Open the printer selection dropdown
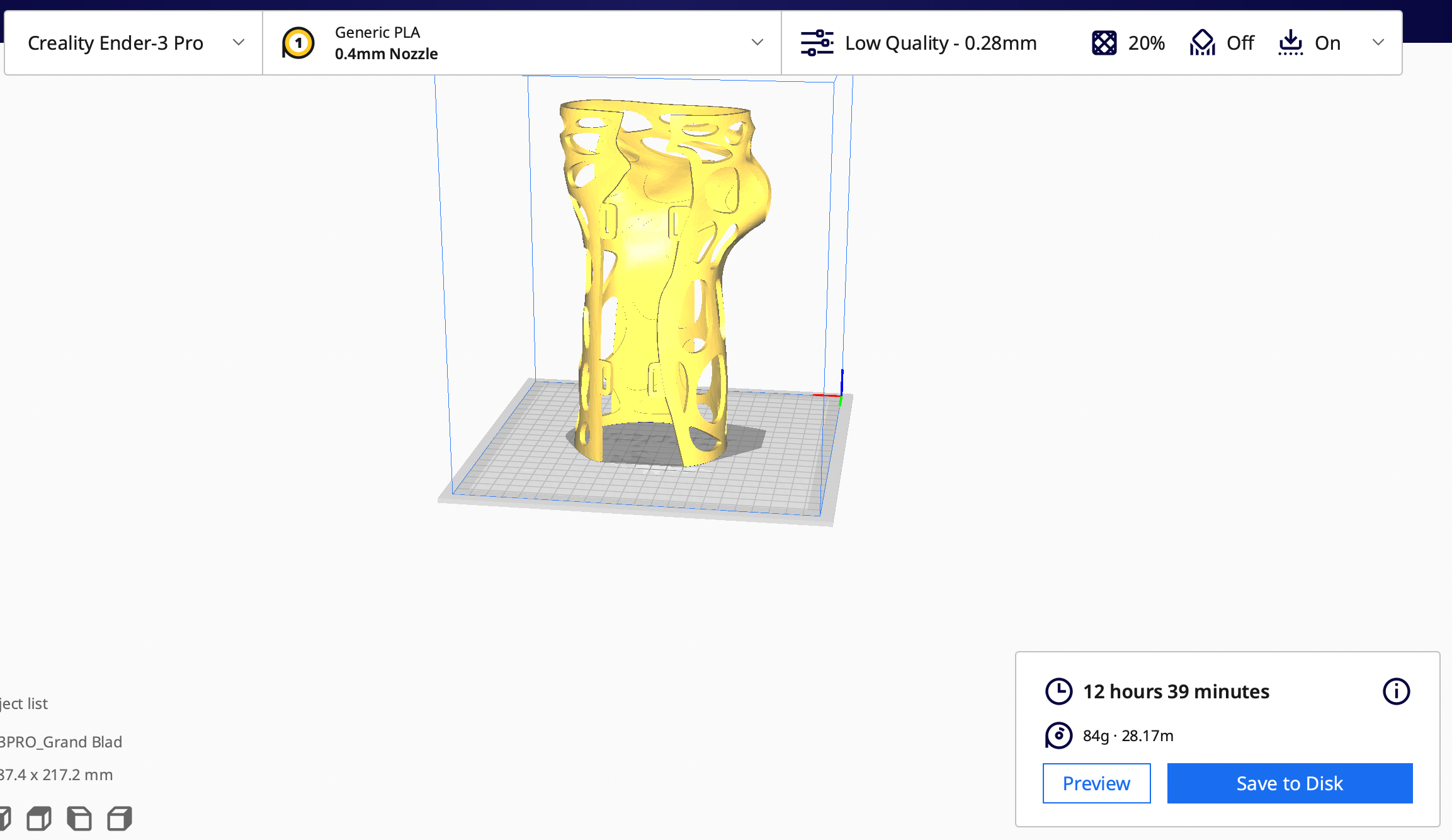Image resolution: width=1452 pixels, height=840 pixels. pyautogui.click(x=238, y=43)
